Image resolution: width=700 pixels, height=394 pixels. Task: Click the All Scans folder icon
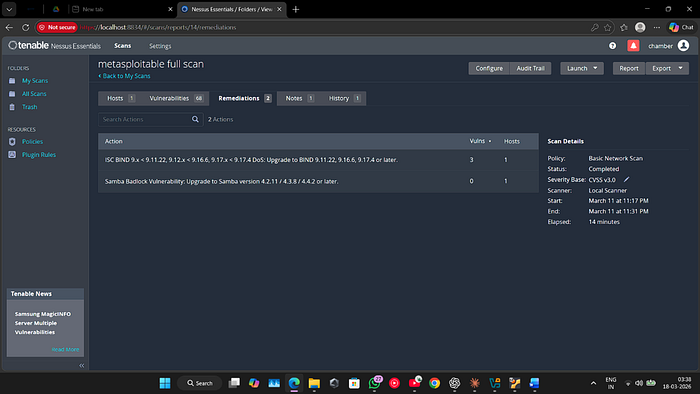12,94
